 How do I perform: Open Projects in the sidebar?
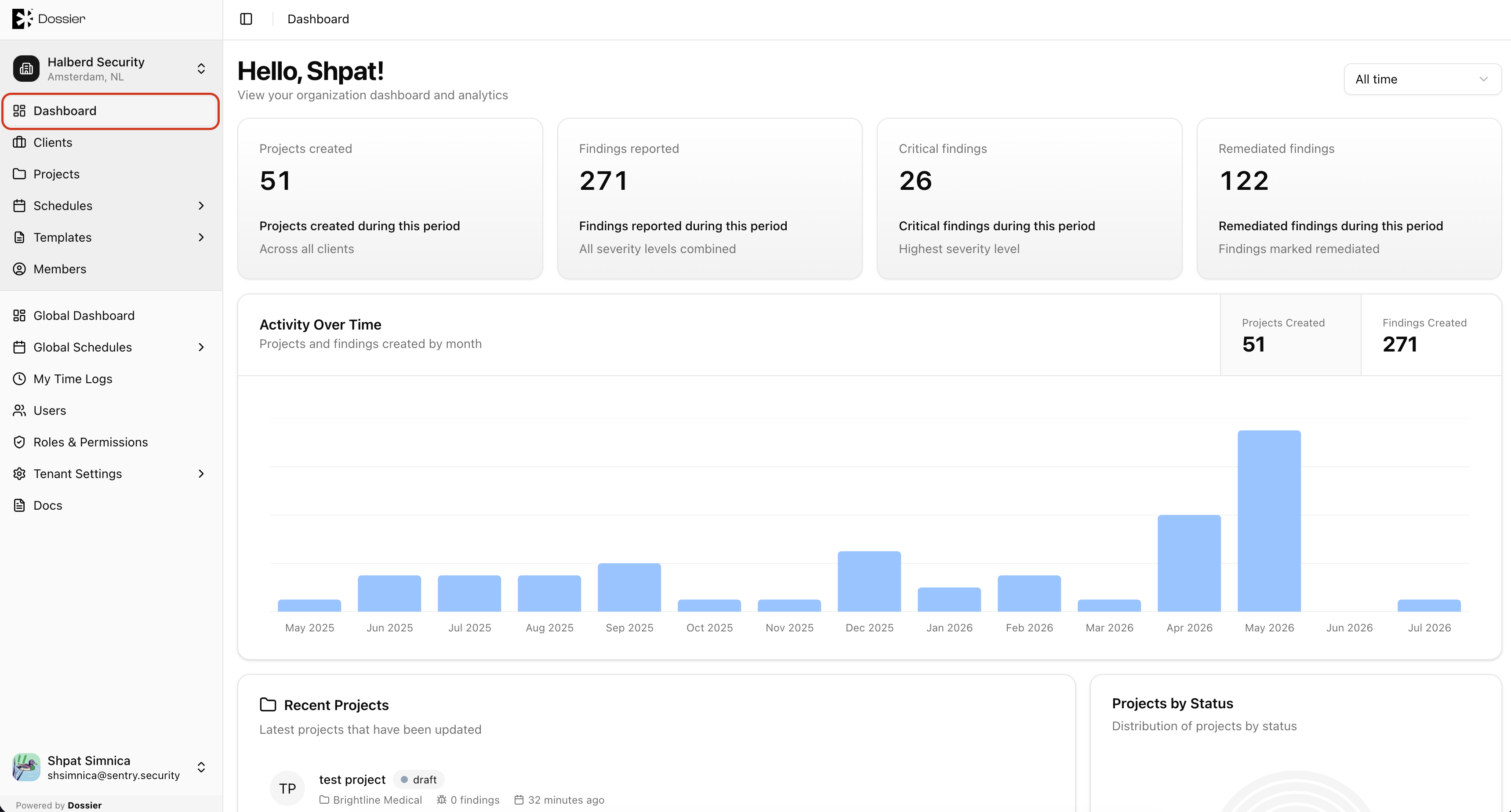tap(111, 174)
